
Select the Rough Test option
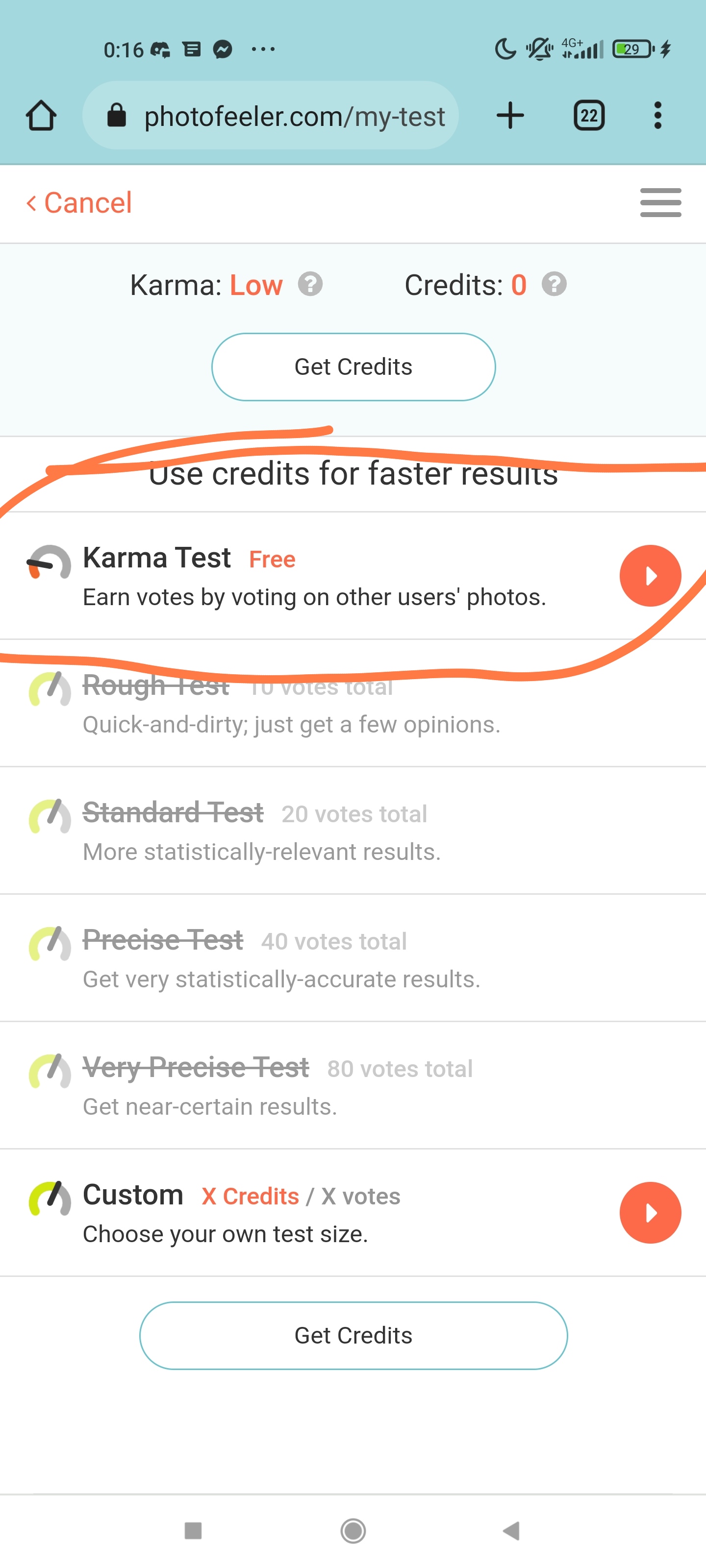[x=292, y=704]
